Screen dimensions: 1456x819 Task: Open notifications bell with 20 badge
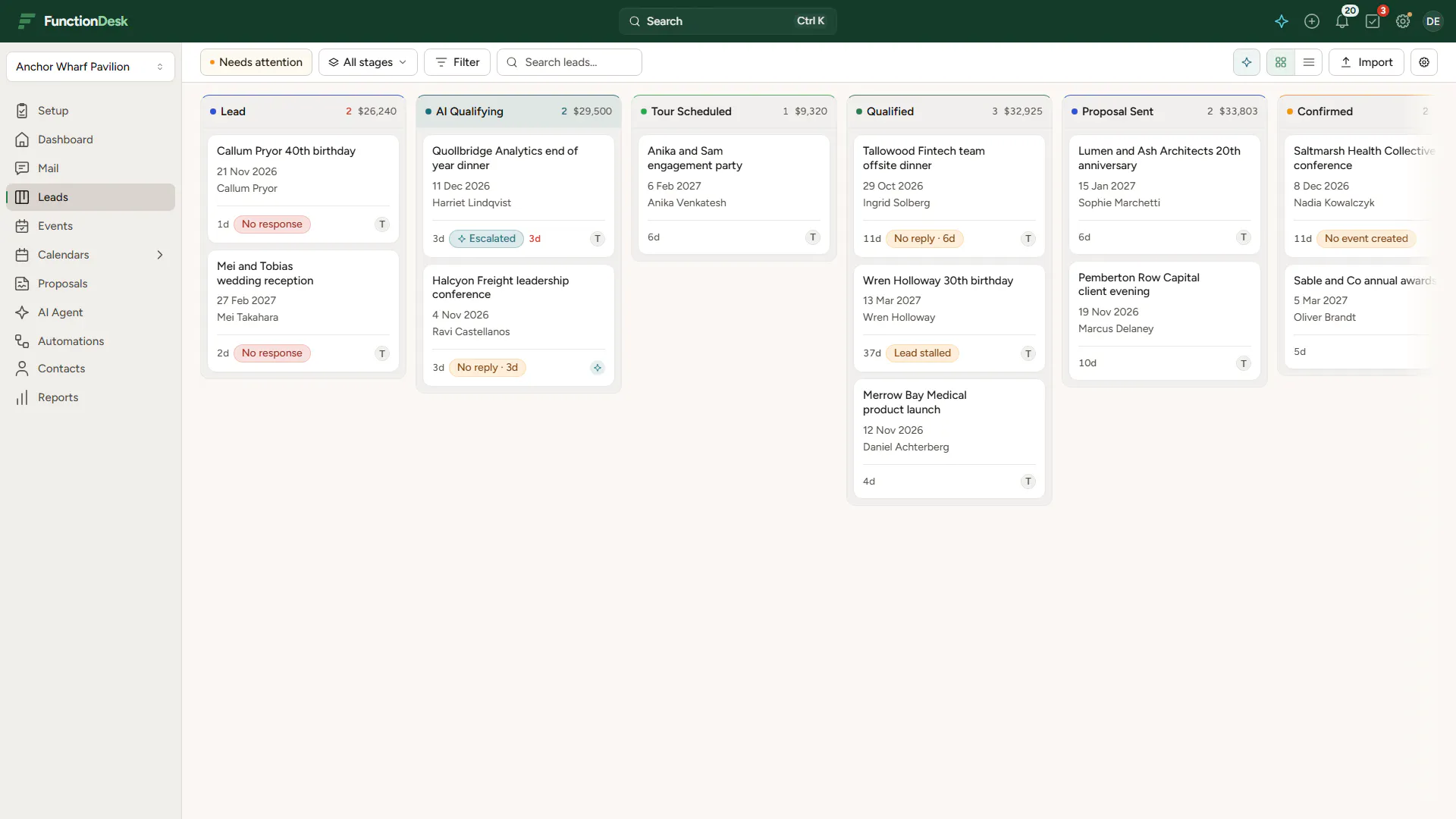1342,21
